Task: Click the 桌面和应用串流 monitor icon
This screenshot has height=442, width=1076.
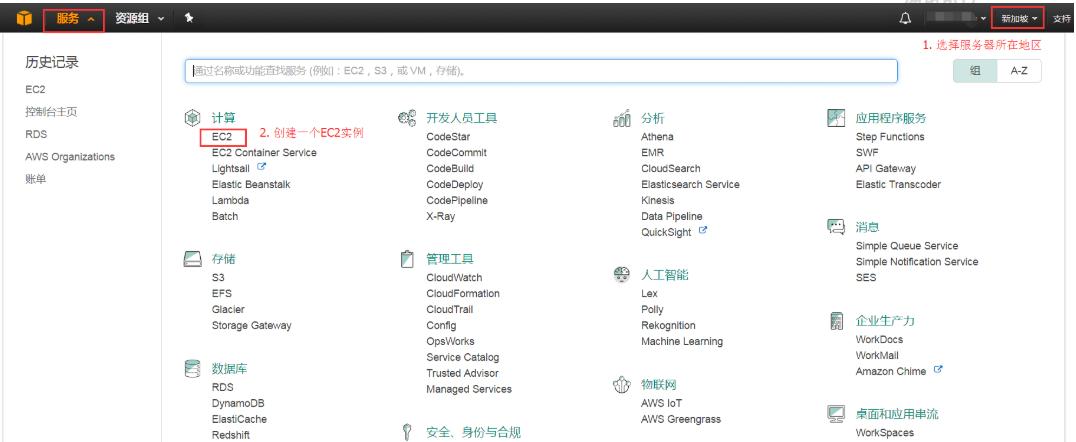Action: (x=836, y=414)
